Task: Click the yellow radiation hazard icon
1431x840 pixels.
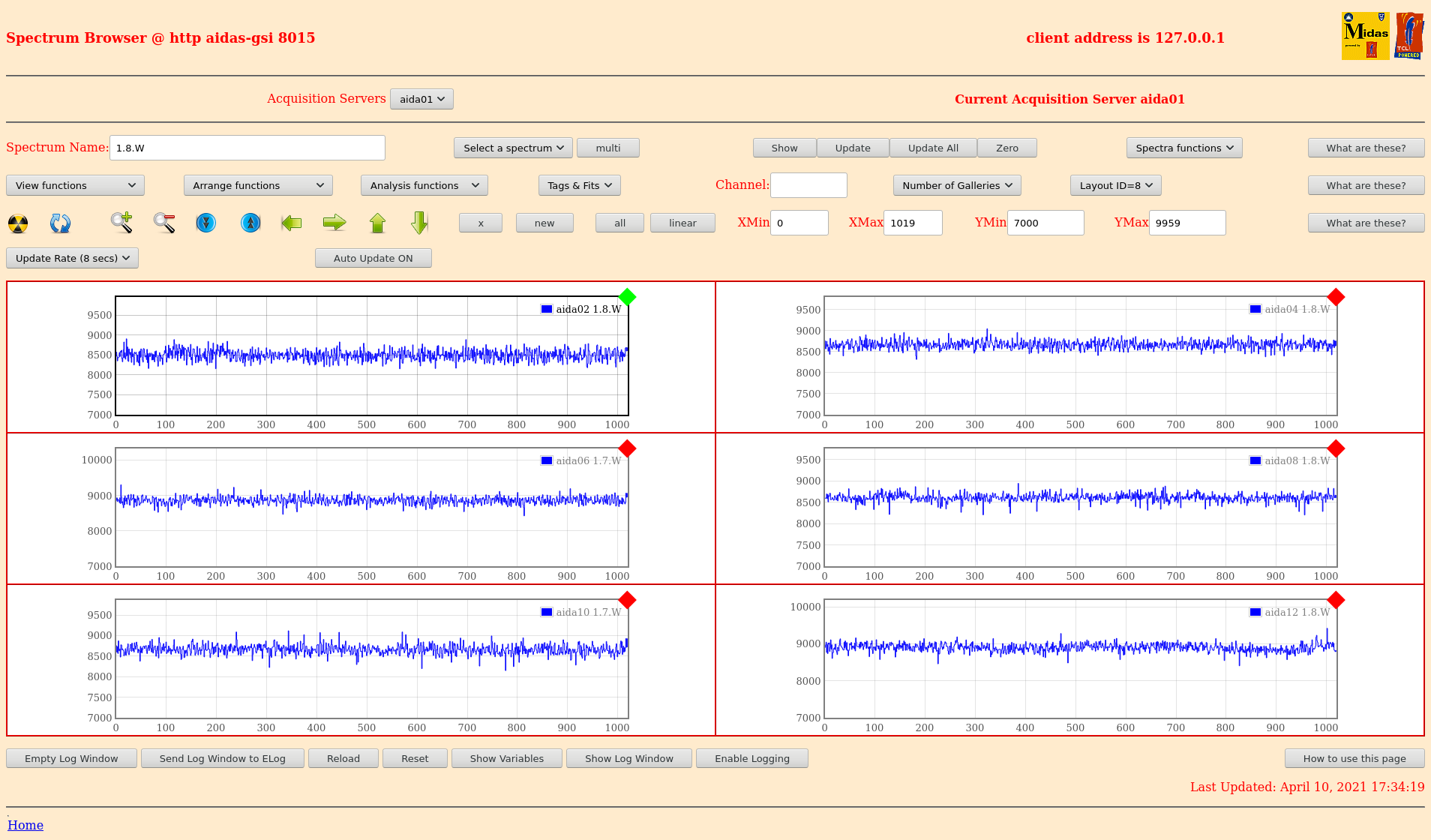Action: pyautogui.click(x=18, y=223)
